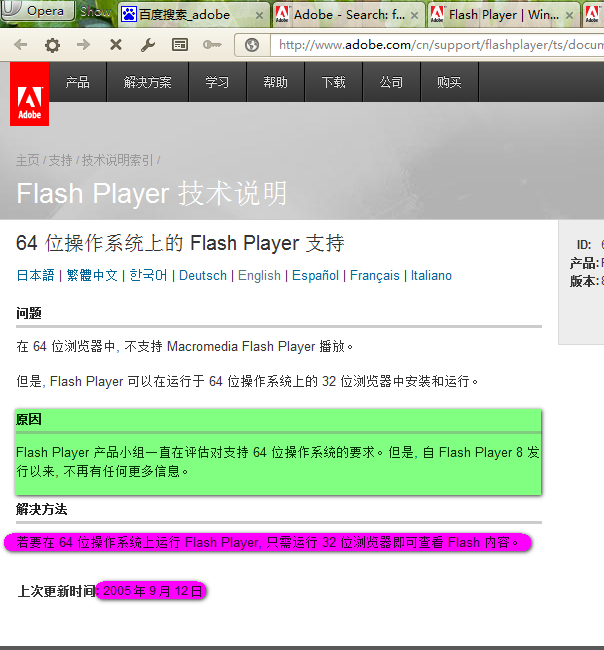Click the date 2005 年 9 月 12 日
The width and height of the screenshot is (604, 650).
[152, 591]
